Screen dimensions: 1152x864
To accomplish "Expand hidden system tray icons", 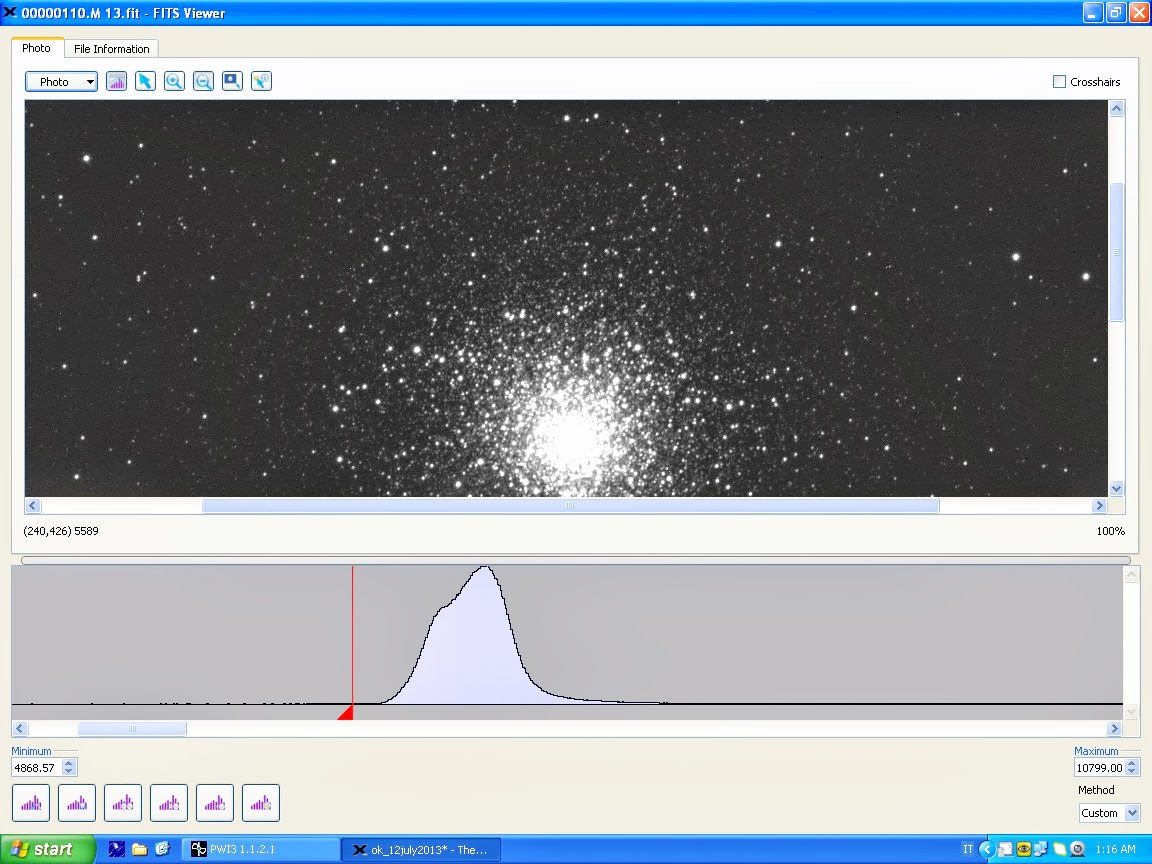I will coord(986,849).
